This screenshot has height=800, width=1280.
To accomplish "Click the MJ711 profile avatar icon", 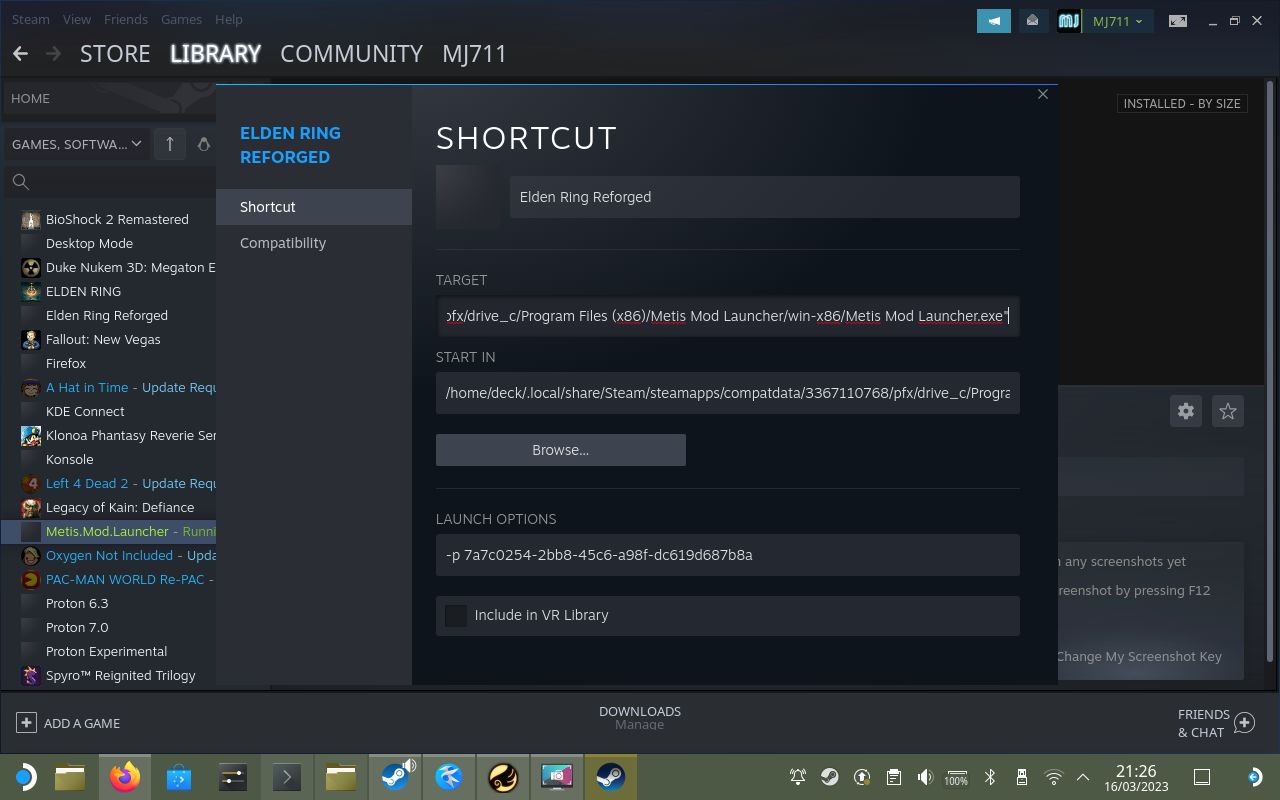I will [x=1068, y=20].
